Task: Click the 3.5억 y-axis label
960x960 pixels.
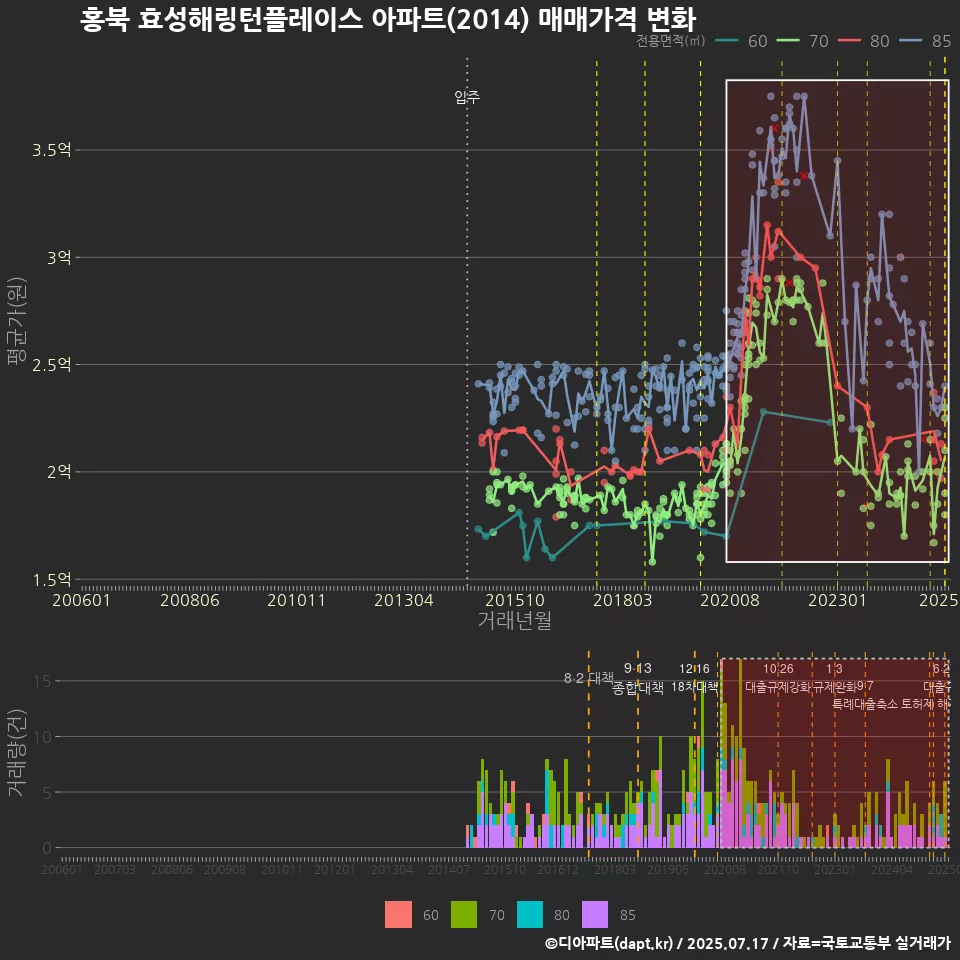Action: click(x=51, y=150)
